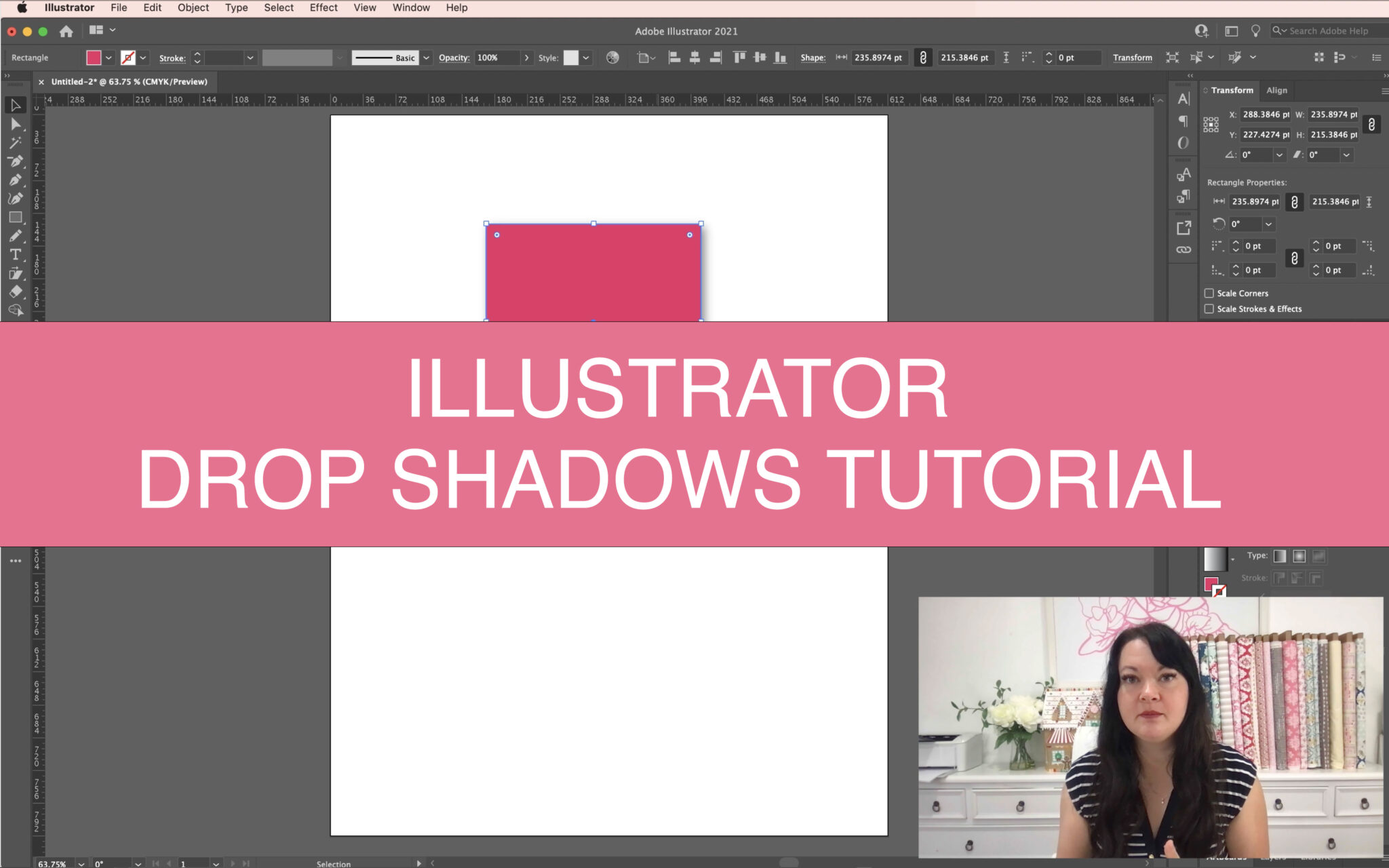Click the Recolor Artwork wheel icon

click(612, 58)
